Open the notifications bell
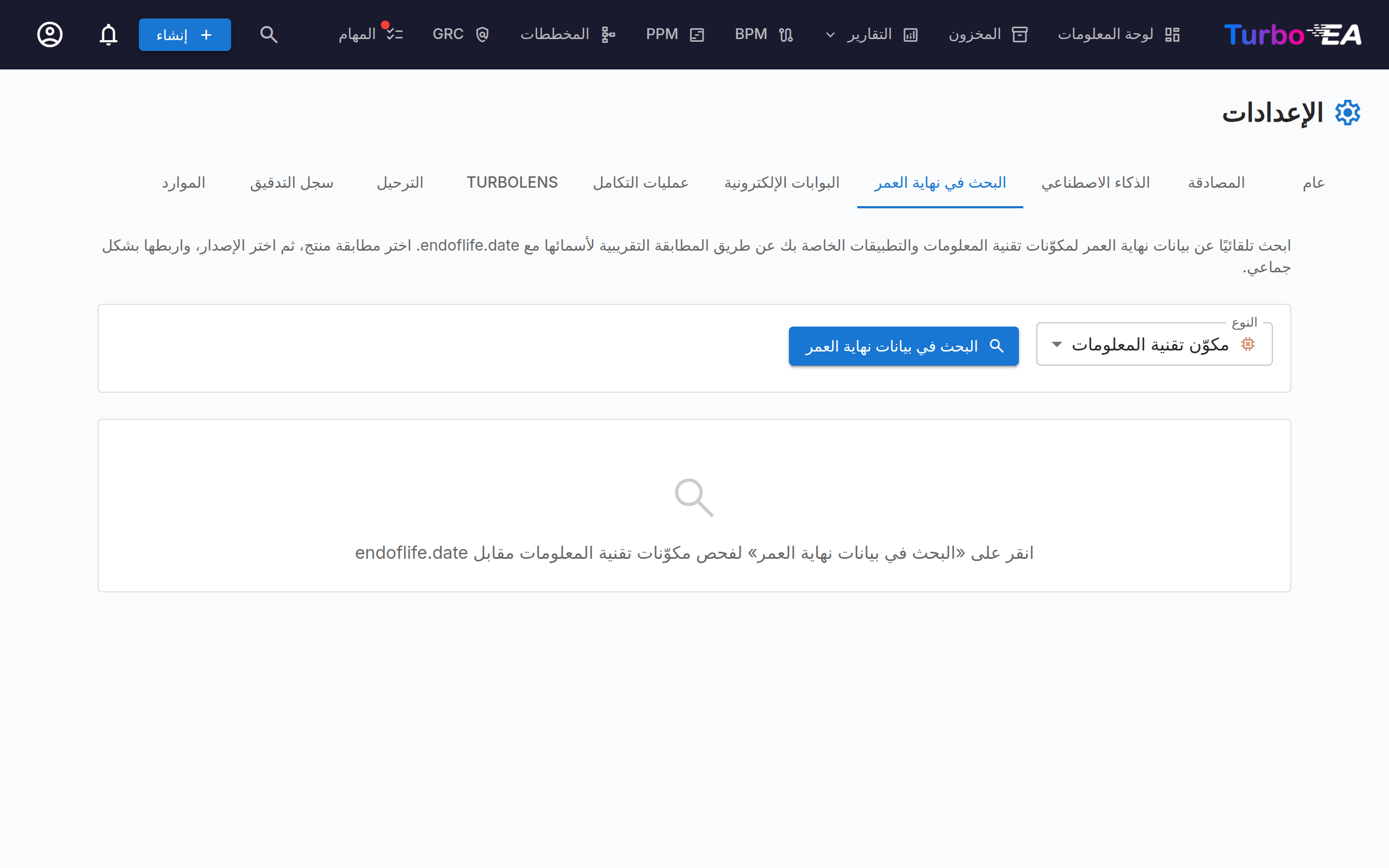 pyautogui.click(x=109, y=34)
